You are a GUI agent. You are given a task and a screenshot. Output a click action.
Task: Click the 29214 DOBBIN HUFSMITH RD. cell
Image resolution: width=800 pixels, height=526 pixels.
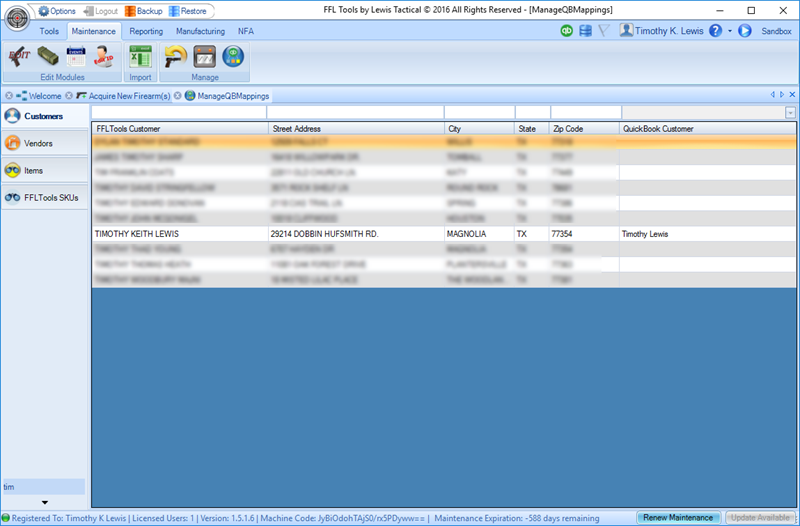356,234
